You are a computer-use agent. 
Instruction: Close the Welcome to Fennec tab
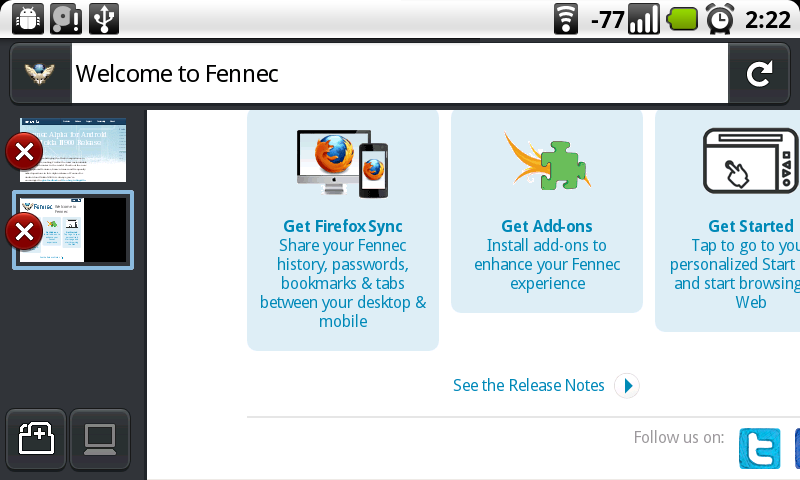24,232
